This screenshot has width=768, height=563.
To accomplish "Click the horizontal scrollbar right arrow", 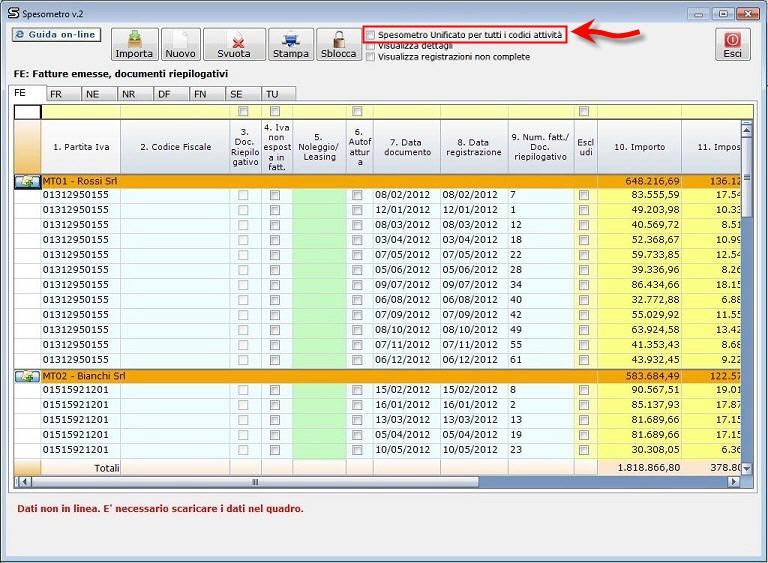I will tap(734, 482).
